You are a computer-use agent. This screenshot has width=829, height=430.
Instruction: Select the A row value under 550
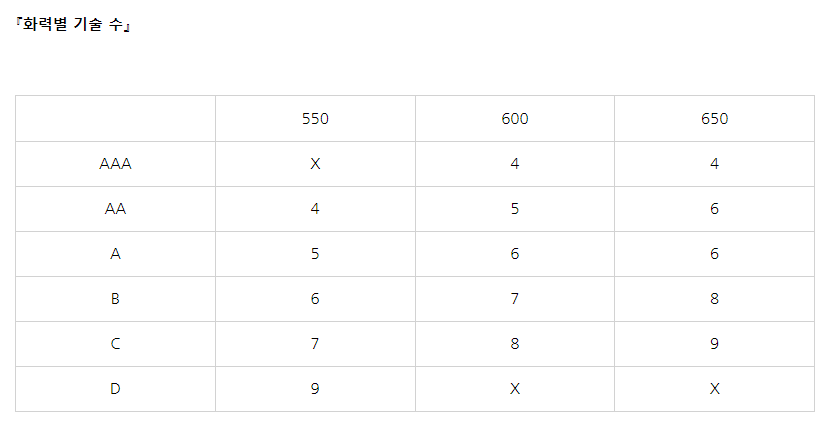pos(315,254)
